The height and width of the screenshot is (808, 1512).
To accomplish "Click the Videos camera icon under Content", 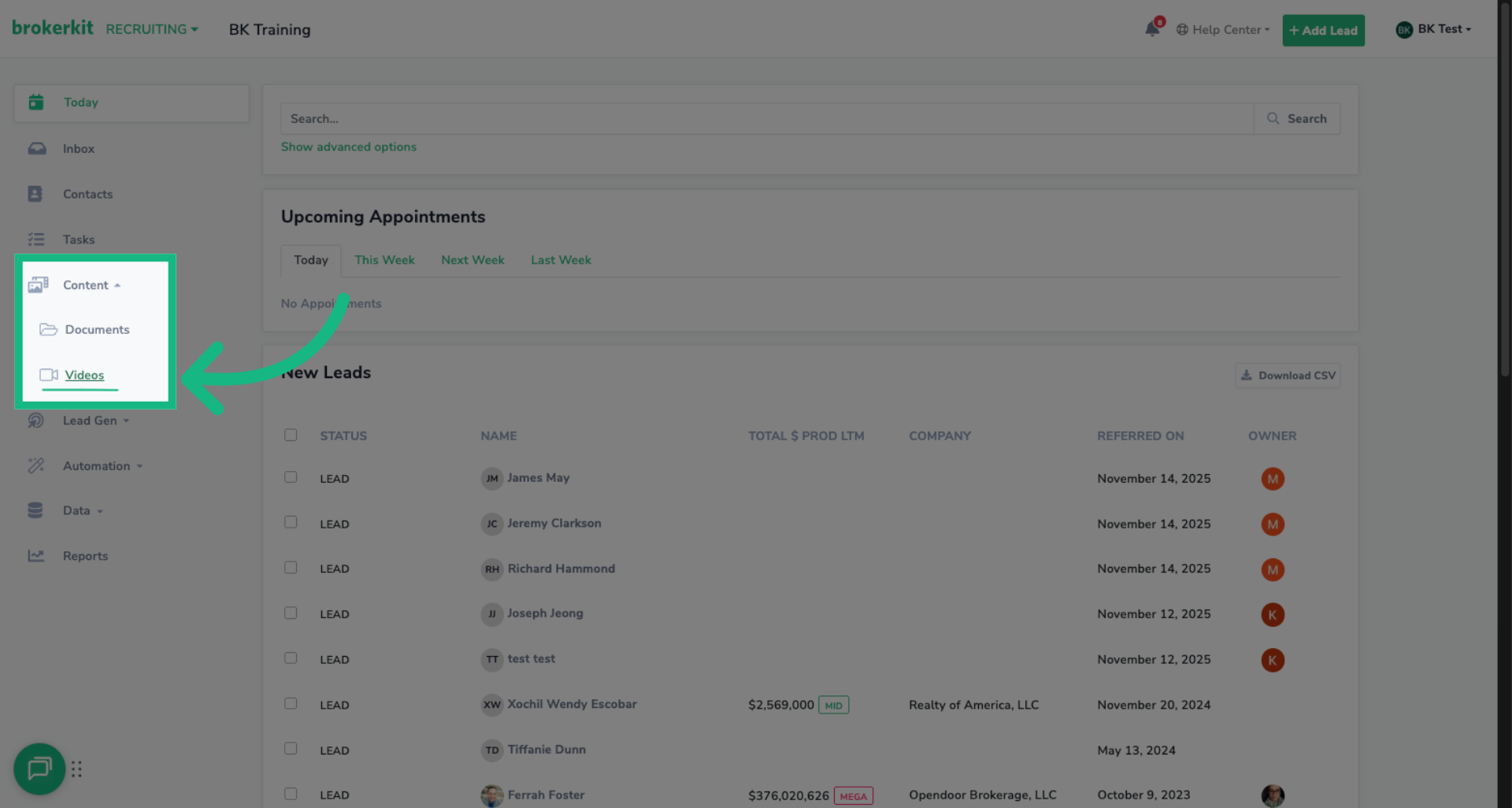I will (x=50, y=376).
